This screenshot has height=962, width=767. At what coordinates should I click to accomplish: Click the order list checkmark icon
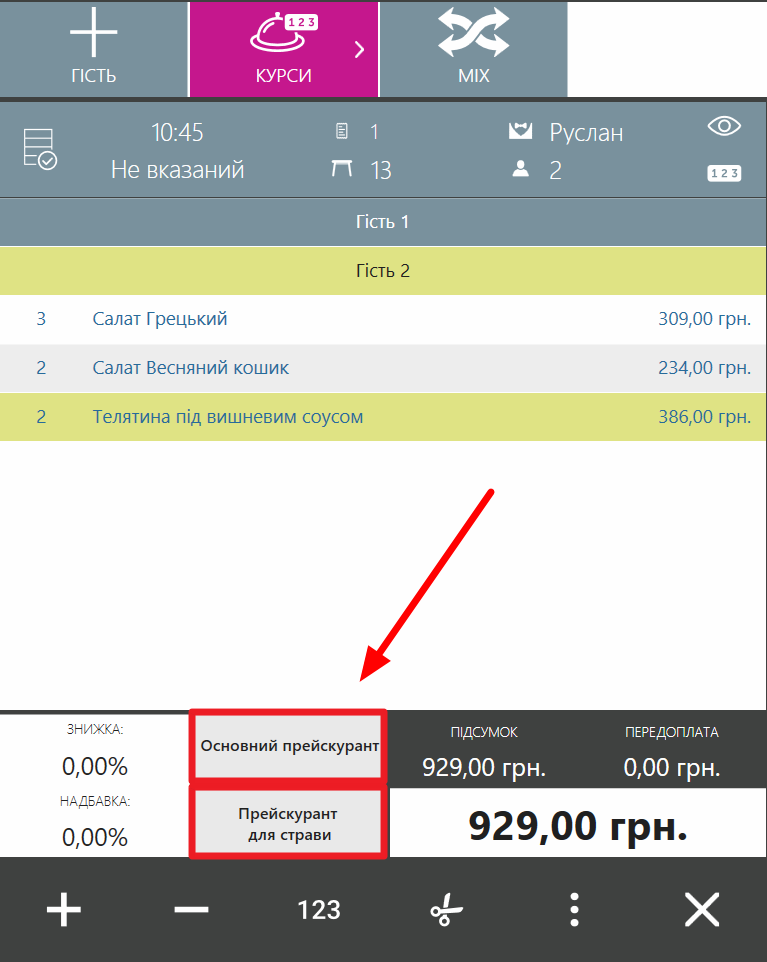(x=40, y=149)
